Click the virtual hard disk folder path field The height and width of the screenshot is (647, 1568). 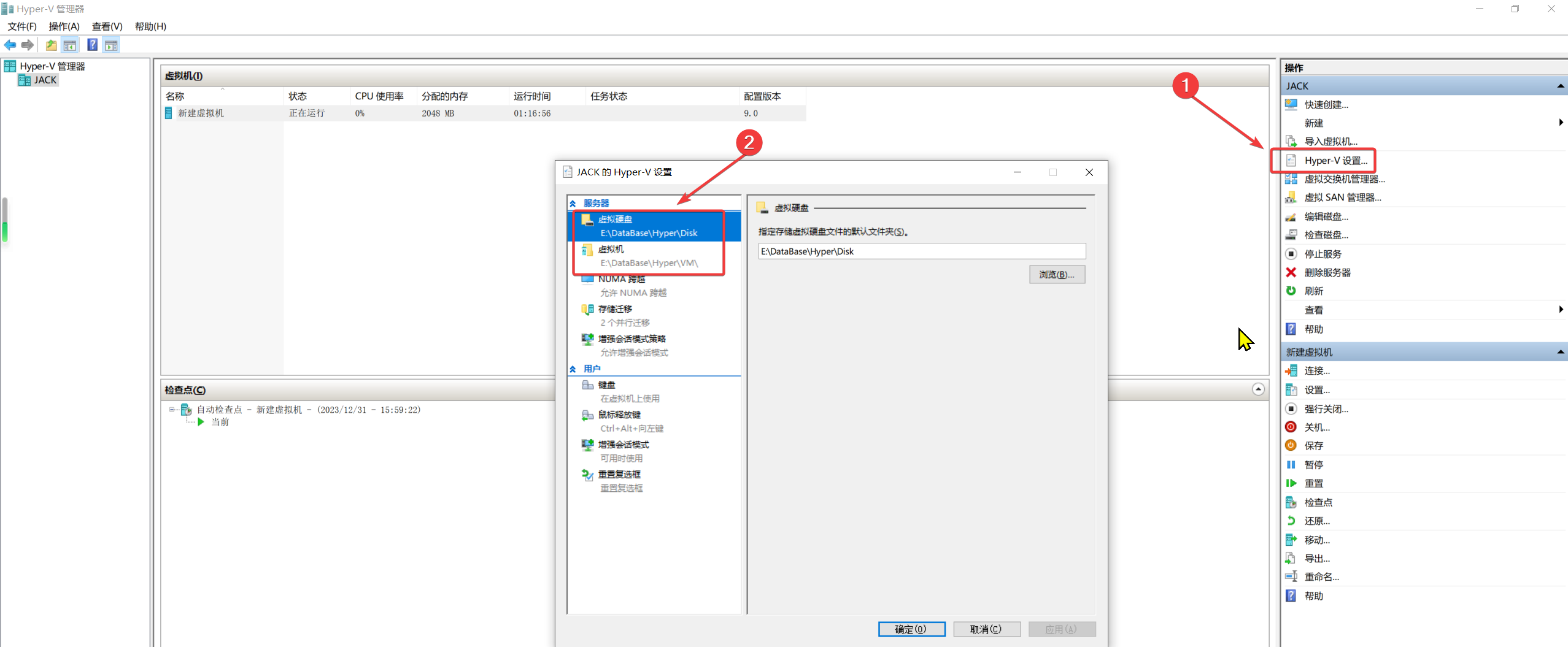point(922,251)
